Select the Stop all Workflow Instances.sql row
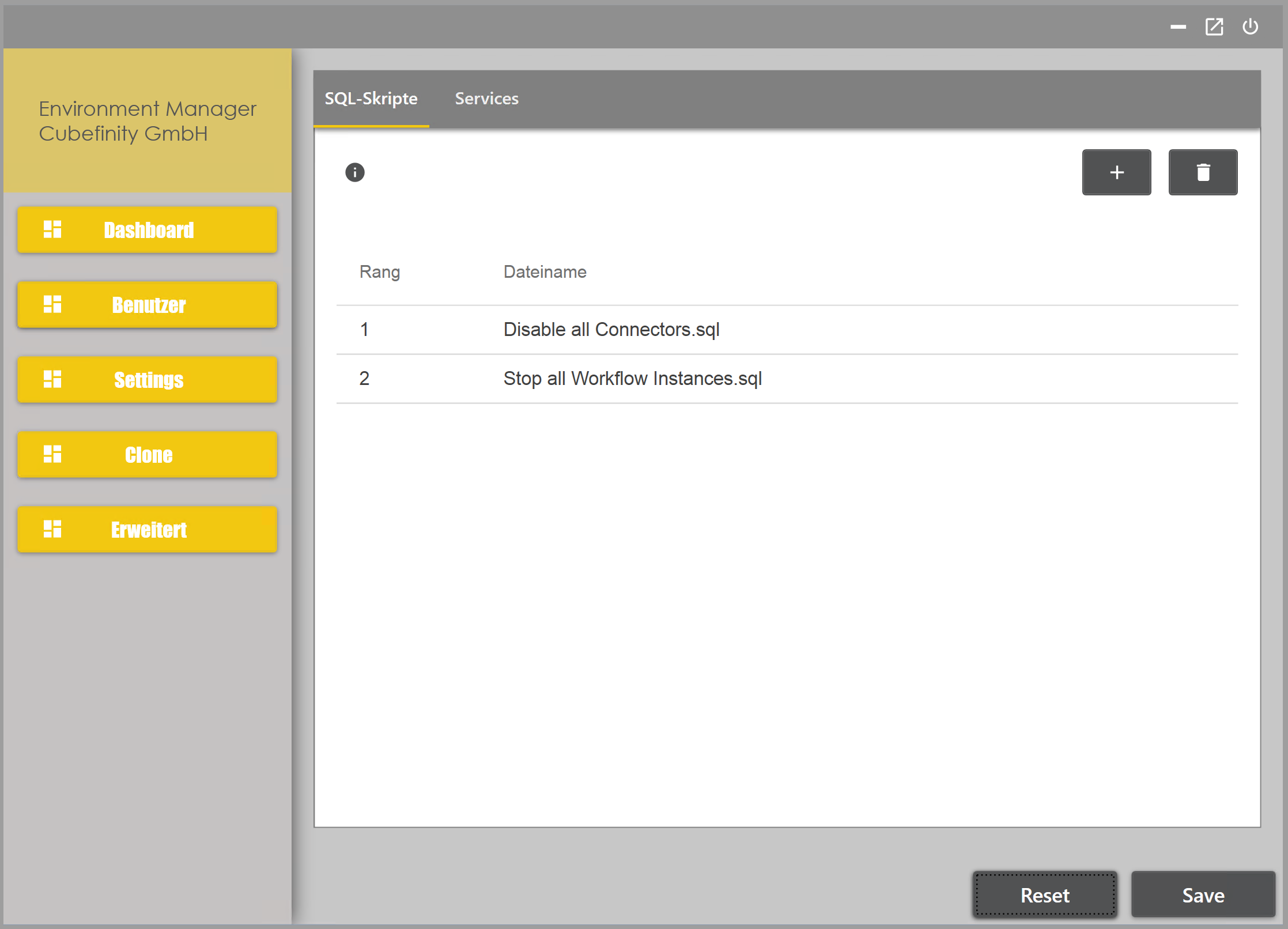Screen dimensions: 1288x929 coord(632,379)
